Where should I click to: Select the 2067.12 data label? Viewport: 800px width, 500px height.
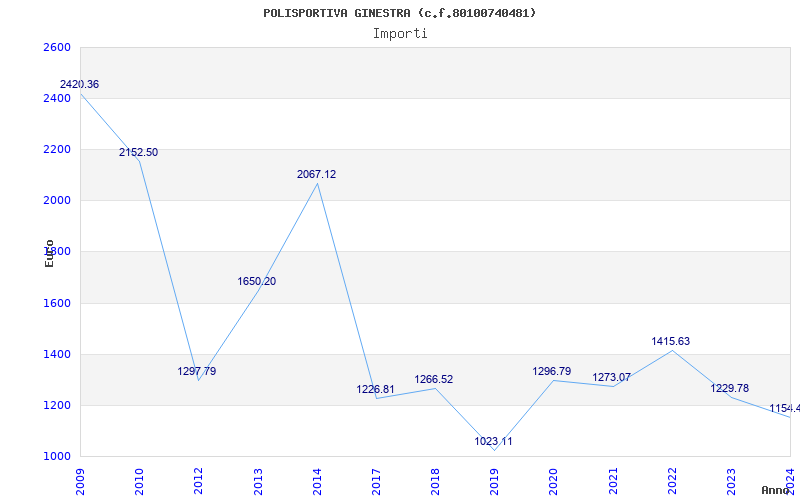[x=317, y=174]
